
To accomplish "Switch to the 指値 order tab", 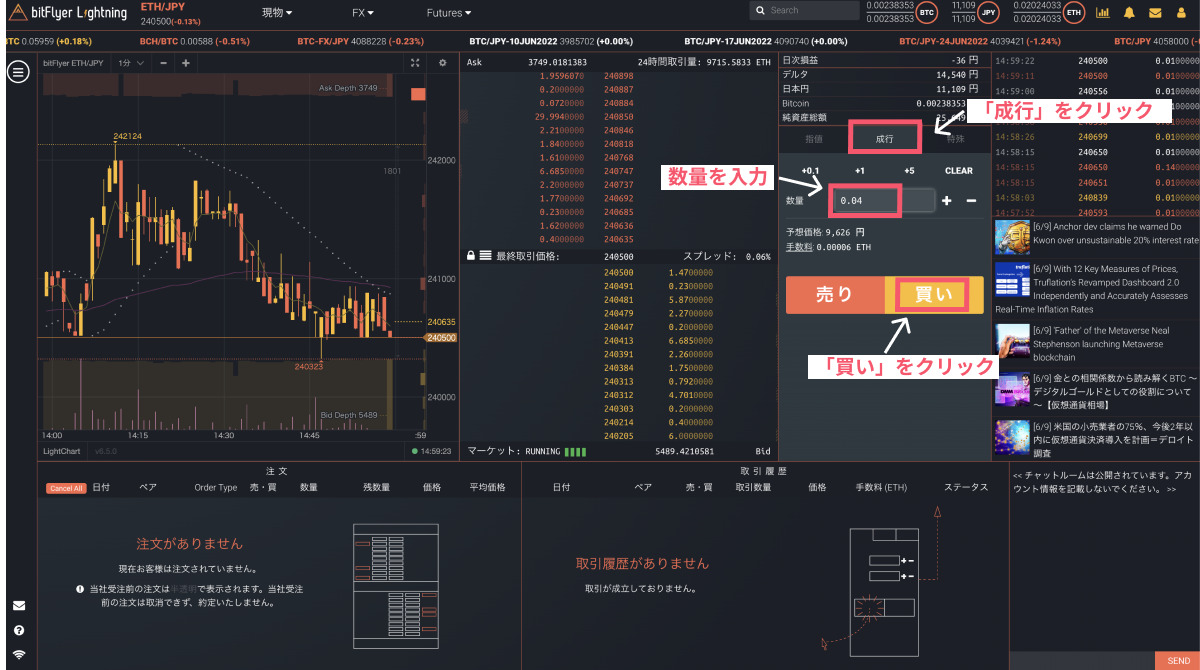I will [814, 139].
